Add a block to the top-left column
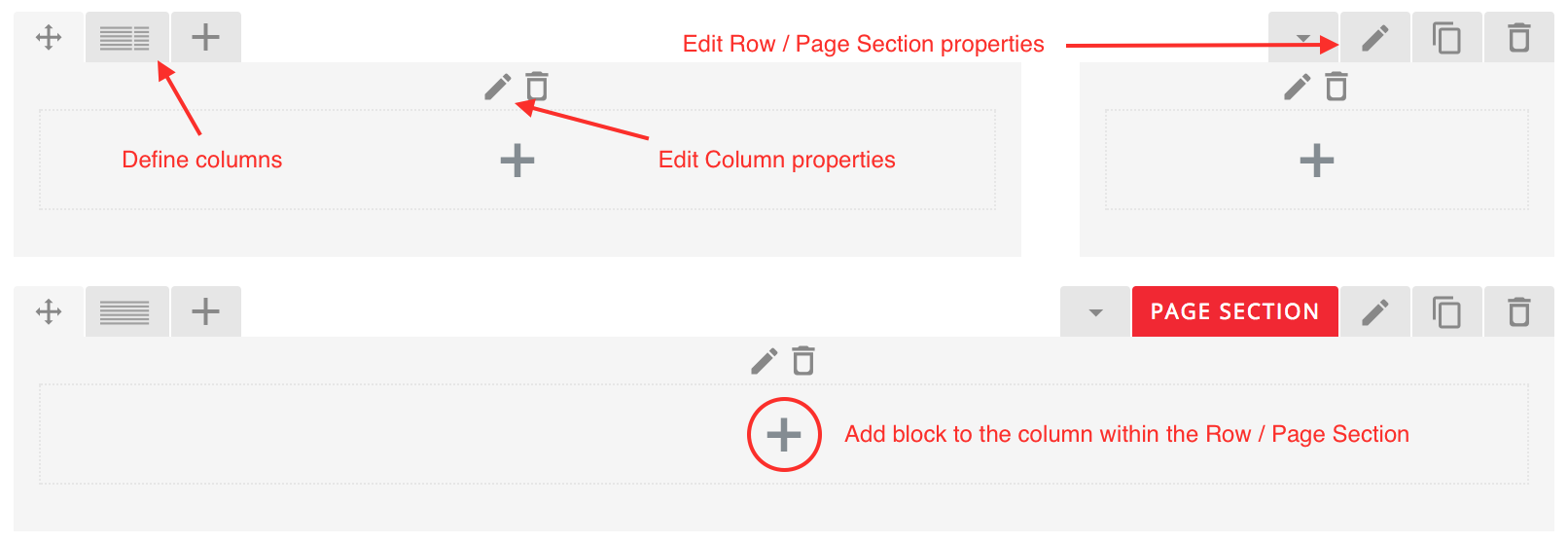Screen dimensions: 1568x543 517,161
